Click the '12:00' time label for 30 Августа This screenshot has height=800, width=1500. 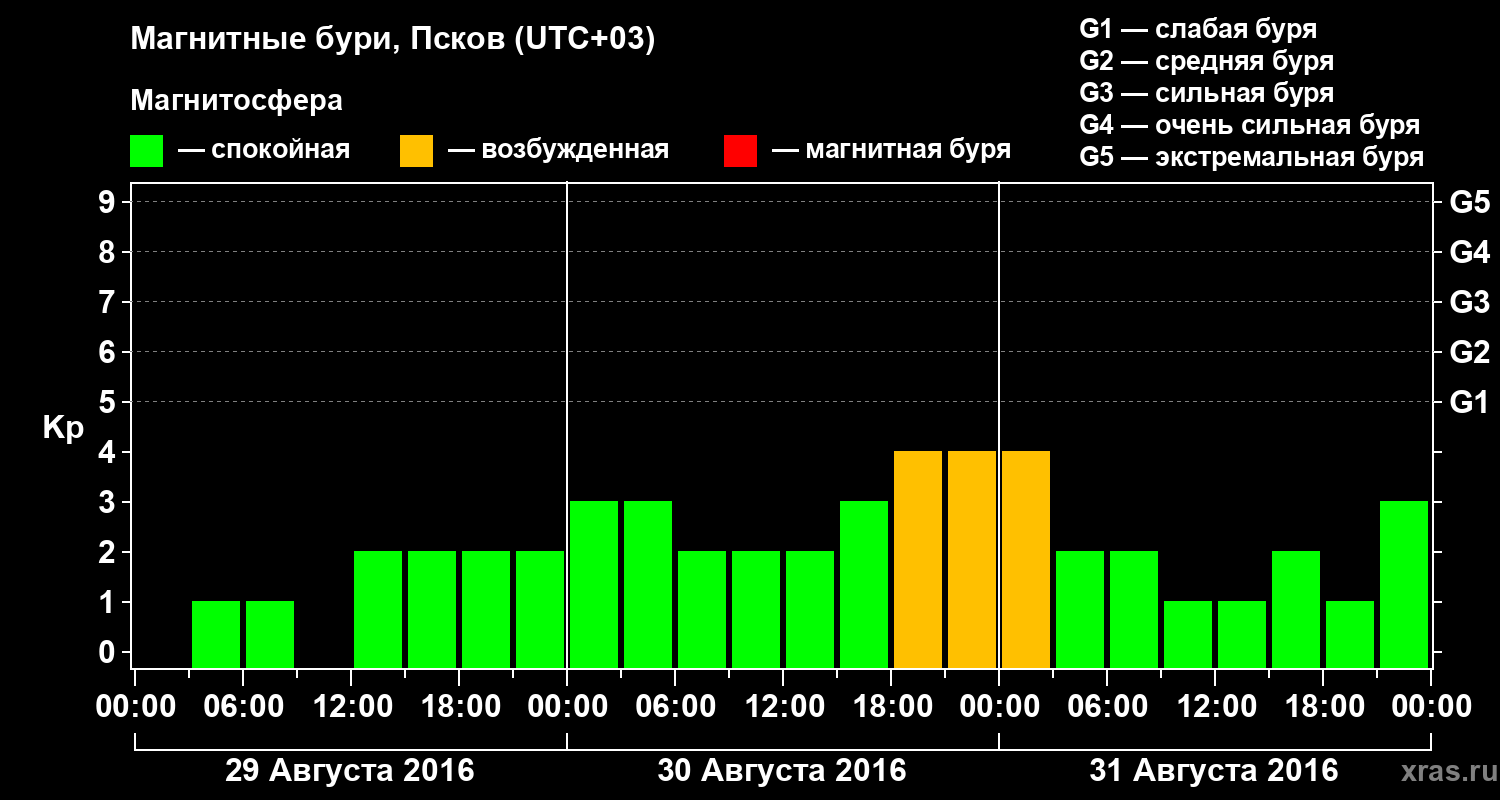pos(783,706)
